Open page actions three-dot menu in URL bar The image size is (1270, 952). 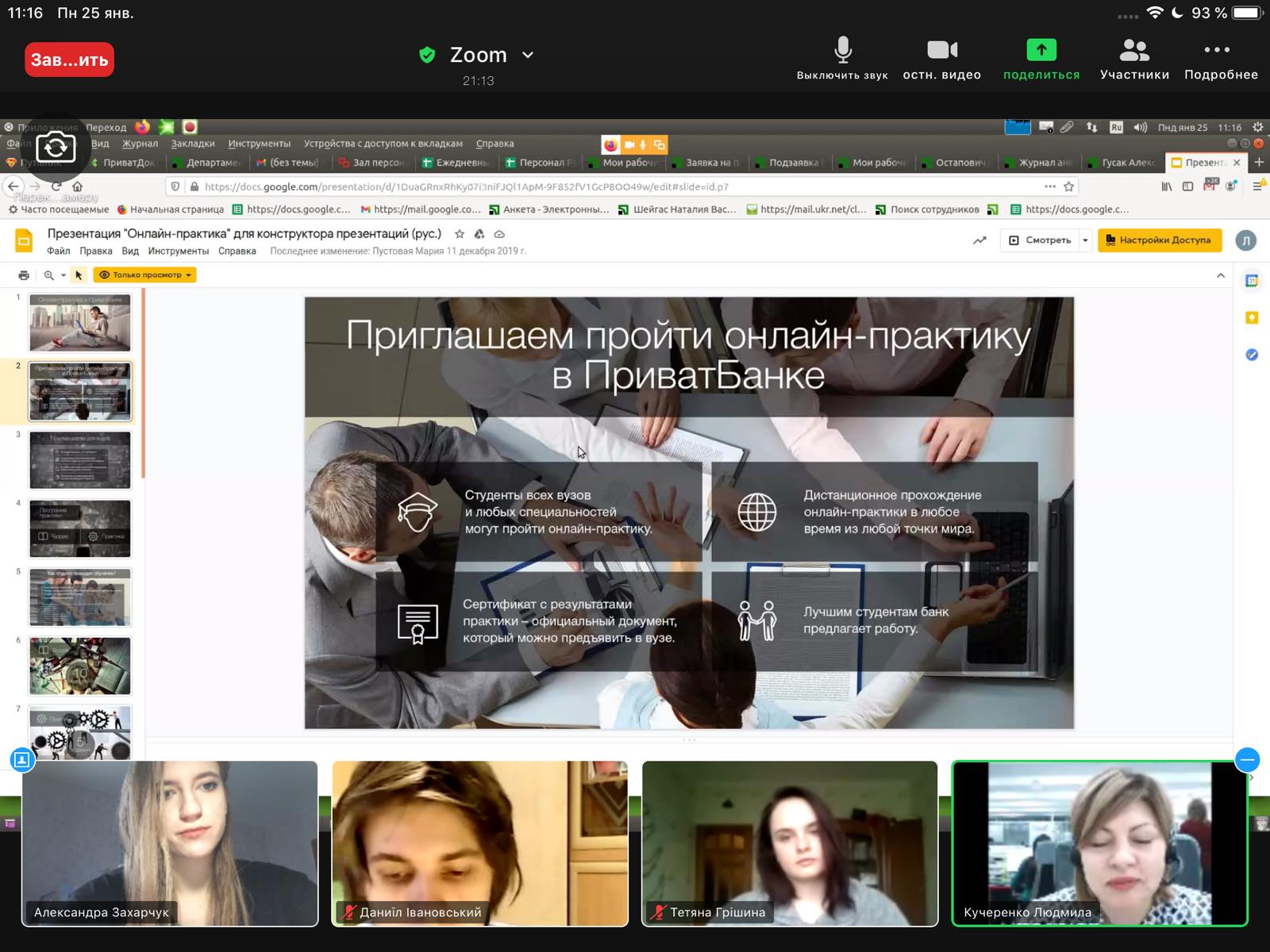(1050, 186)
